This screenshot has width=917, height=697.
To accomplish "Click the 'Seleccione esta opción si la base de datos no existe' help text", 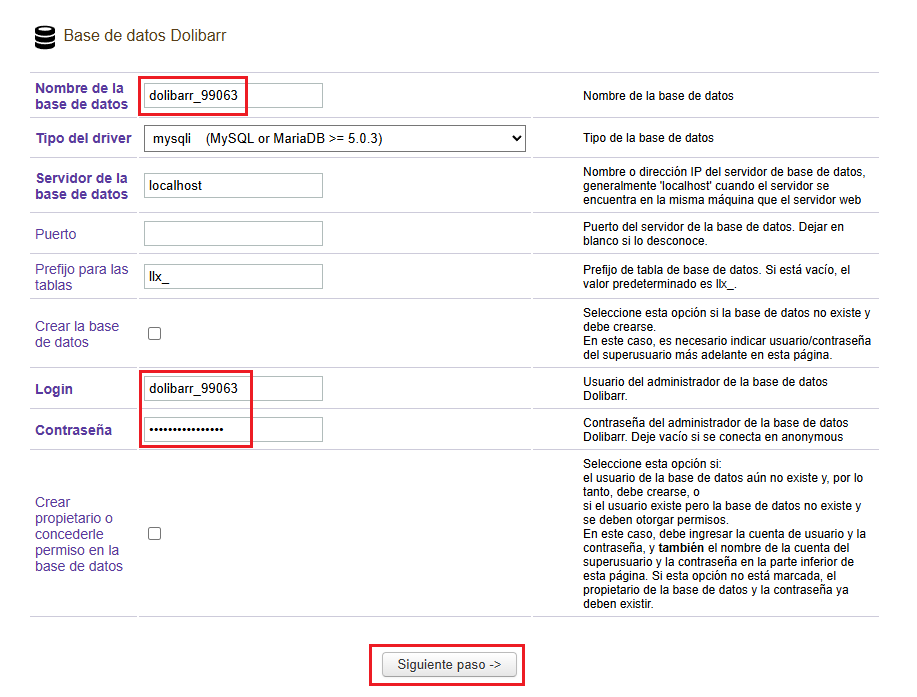I will pos(727,334).
